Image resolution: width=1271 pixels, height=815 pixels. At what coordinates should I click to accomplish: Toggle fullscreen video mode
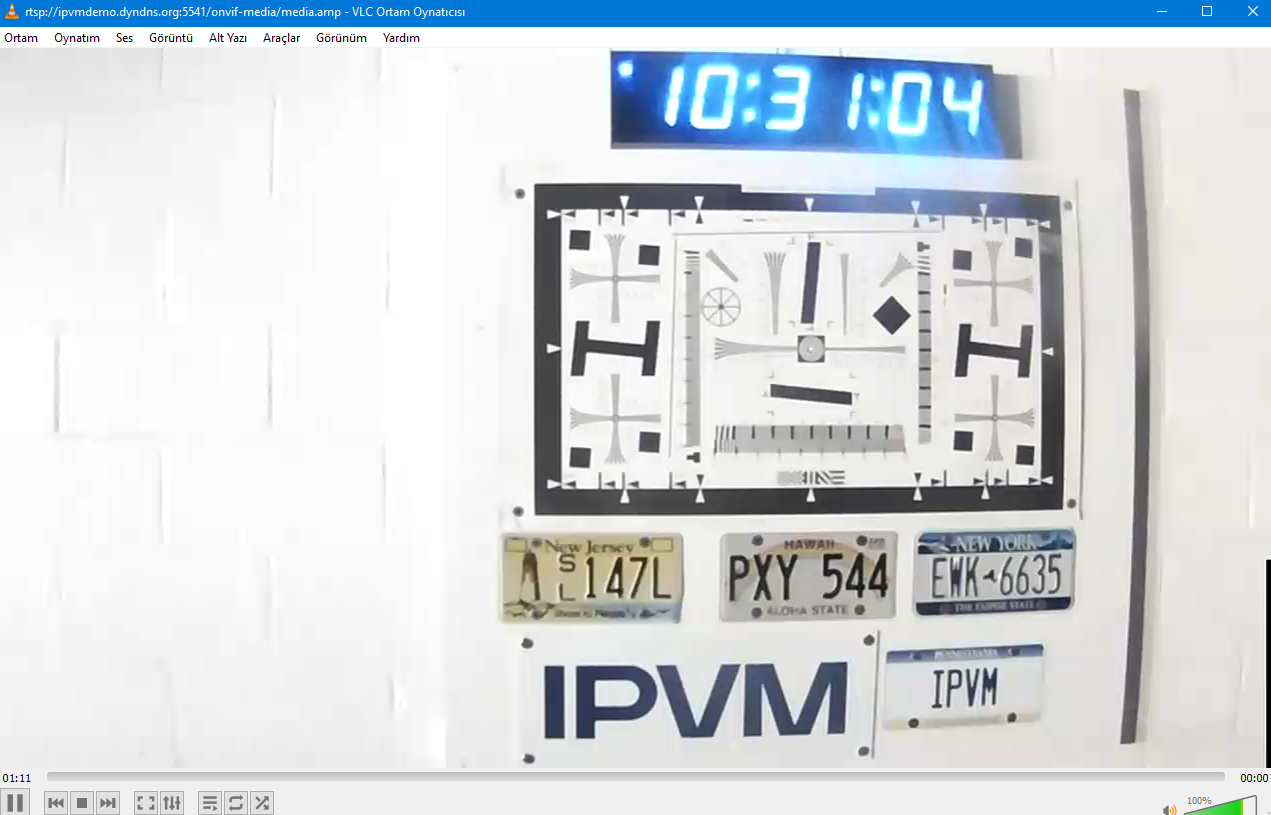click(146, 802)
